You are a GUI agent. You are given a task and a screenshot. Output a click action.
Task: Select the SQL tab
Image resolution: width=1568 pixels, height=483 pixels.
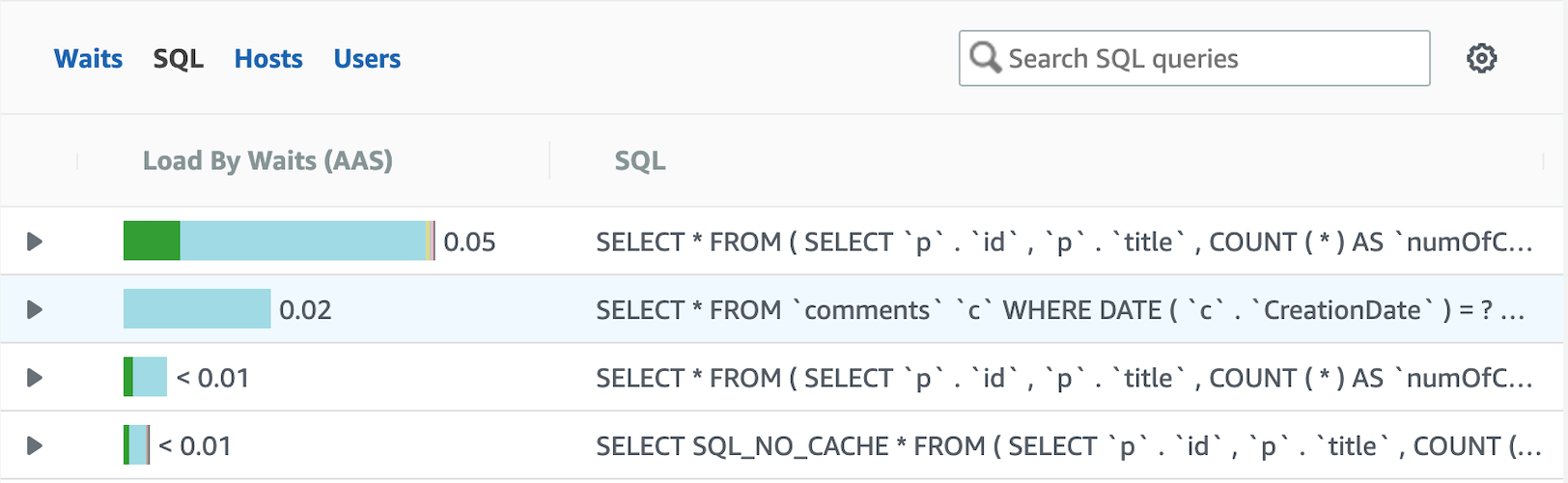coord(179,59)
